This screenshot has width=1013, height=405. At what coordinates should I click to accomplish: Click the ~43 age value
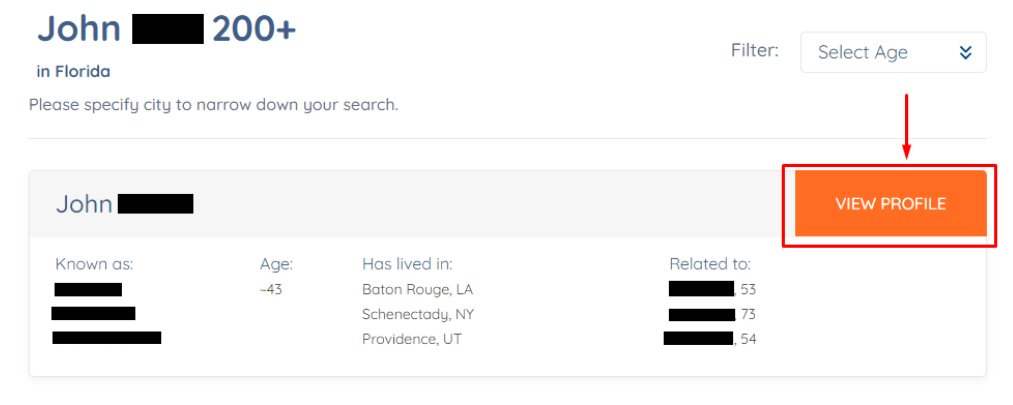[x=270, y=289]
